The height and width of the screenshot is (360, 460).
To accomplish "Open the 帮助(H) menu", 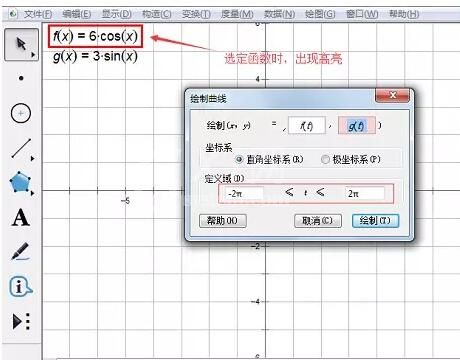I will click(404, 14).
